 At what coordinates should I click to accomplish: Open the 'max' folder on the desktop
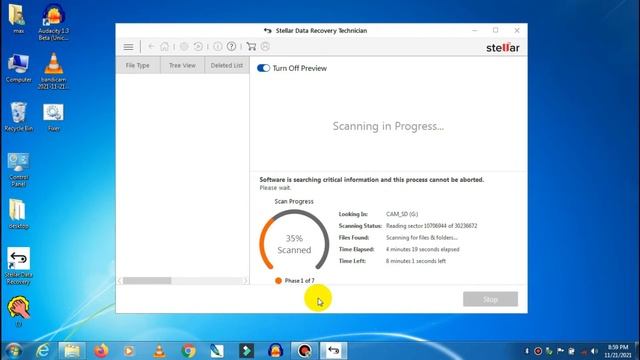(18, 19)
